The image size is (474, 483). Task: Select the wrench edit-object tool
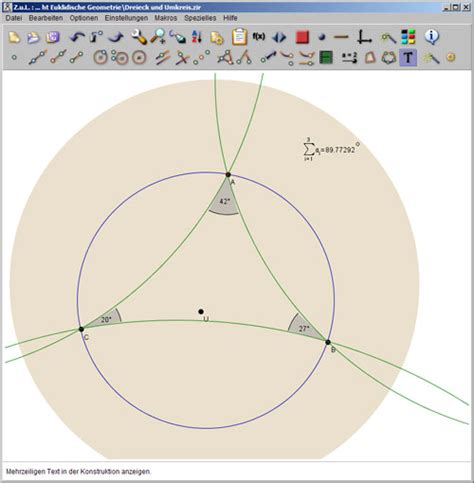coord(139,37)
